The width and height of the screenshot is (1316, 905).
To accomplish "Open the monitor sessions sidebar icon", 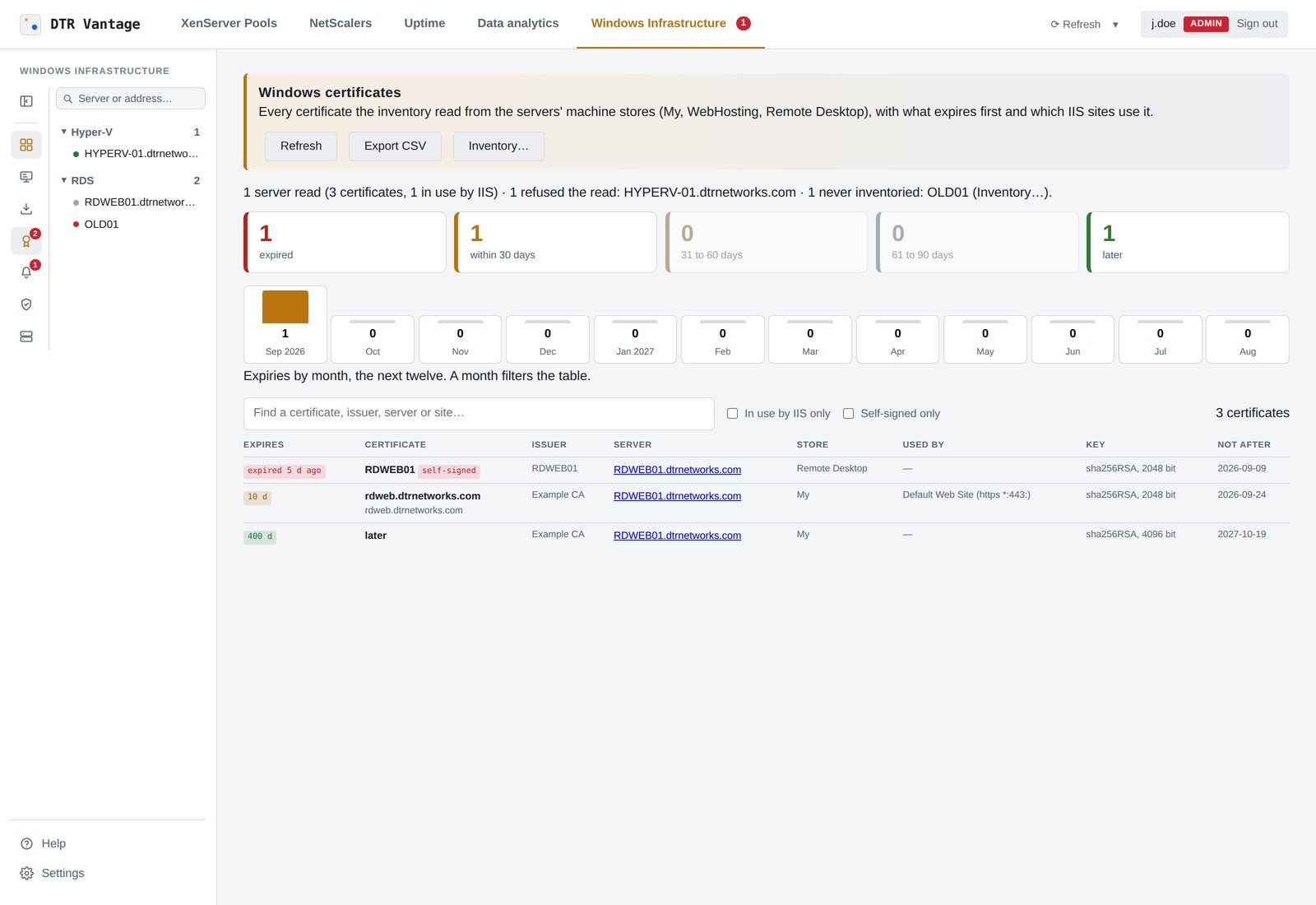I will pos(26,177).
